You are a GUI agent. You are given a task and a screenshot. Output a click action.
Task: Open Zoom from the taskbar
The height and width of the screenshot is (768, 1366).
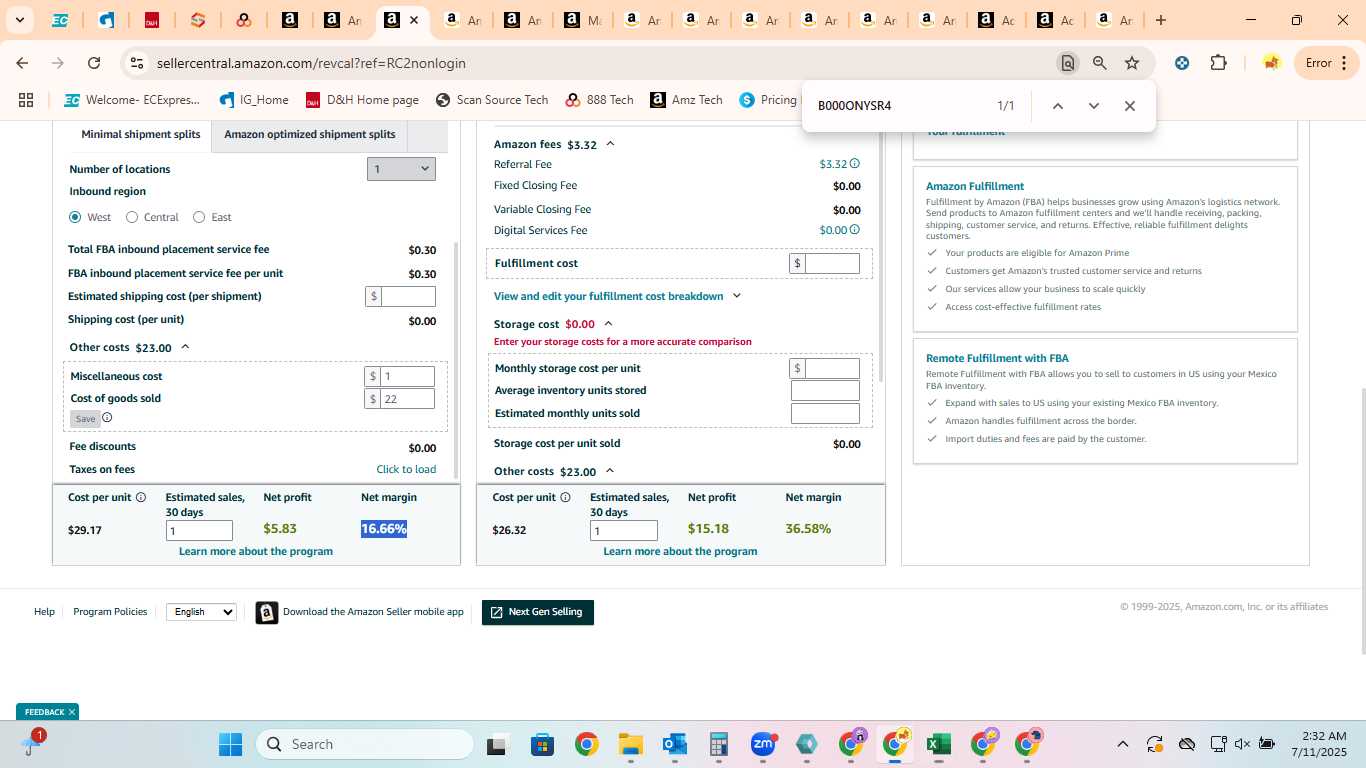(x=763, y=744)
